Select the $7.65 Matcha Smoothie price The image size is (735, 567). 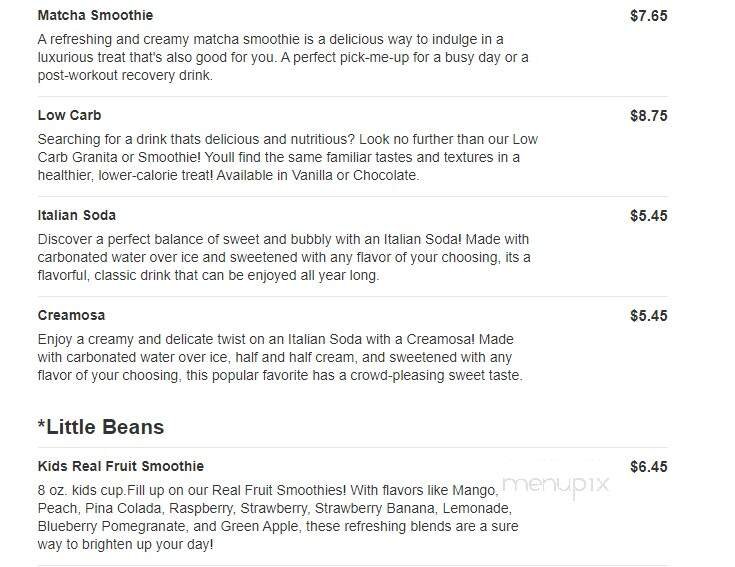(x=648, y=16)
